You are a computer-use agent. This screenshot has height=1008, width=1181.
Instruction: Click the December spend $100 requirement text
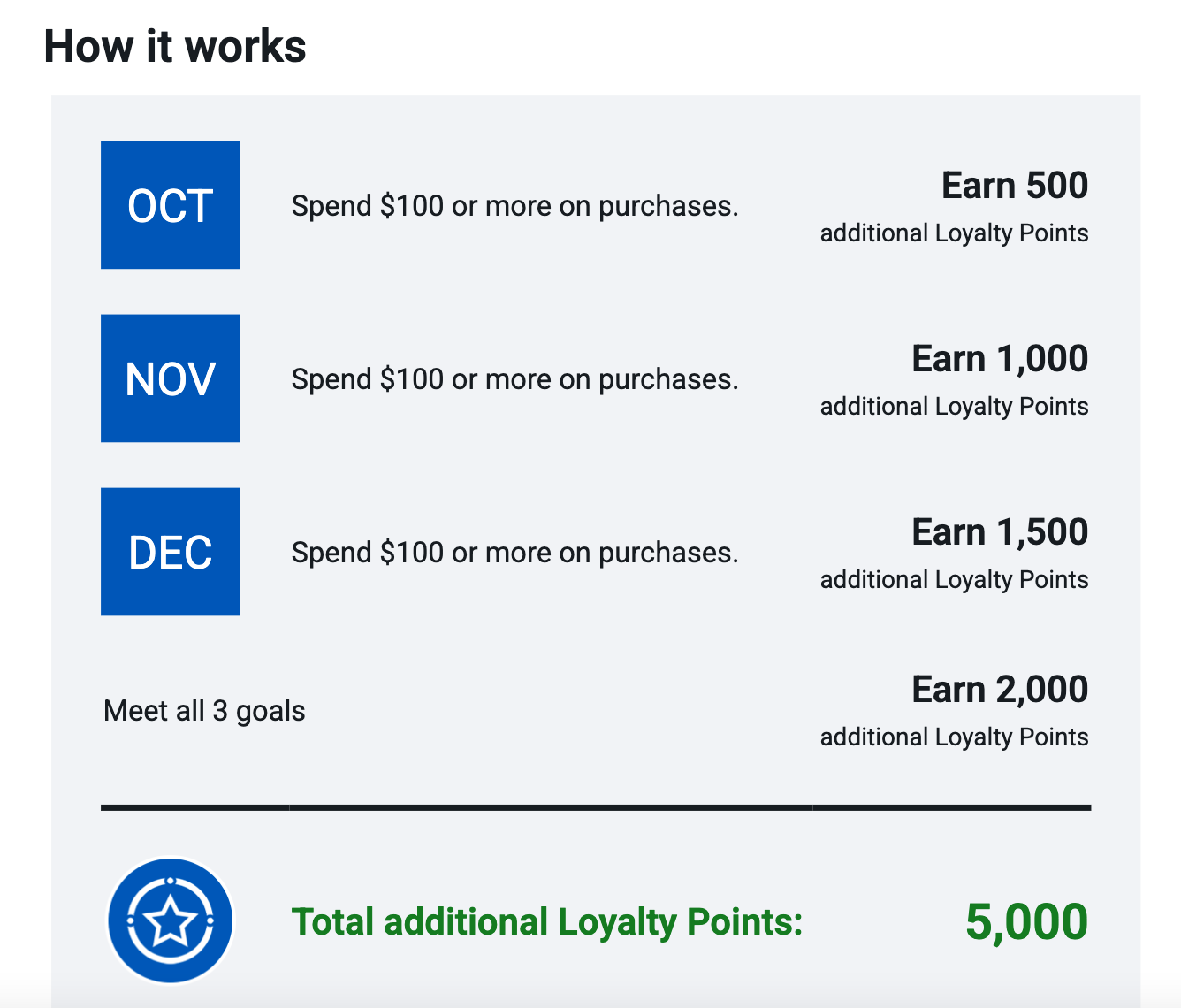[x=514, y=553]
